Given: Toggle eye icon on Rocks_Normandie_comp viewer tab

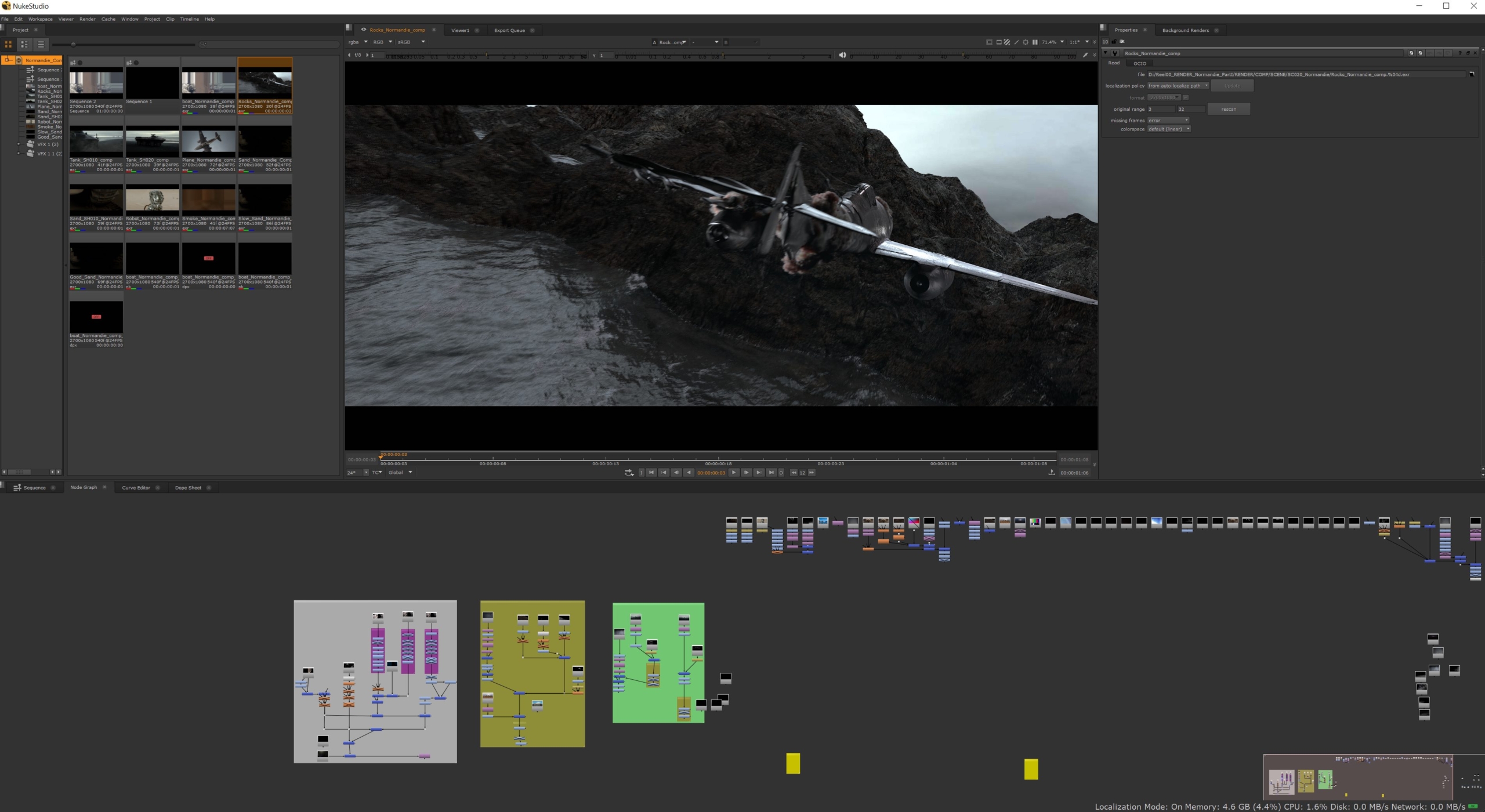Looking at the screenshot, I should point(364,30).
